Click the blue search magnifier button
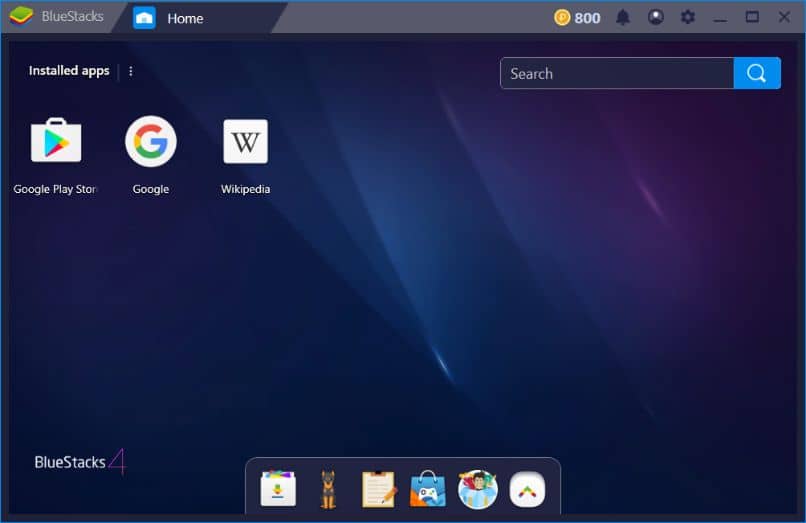Screen dimensions: 806x523 757,73
